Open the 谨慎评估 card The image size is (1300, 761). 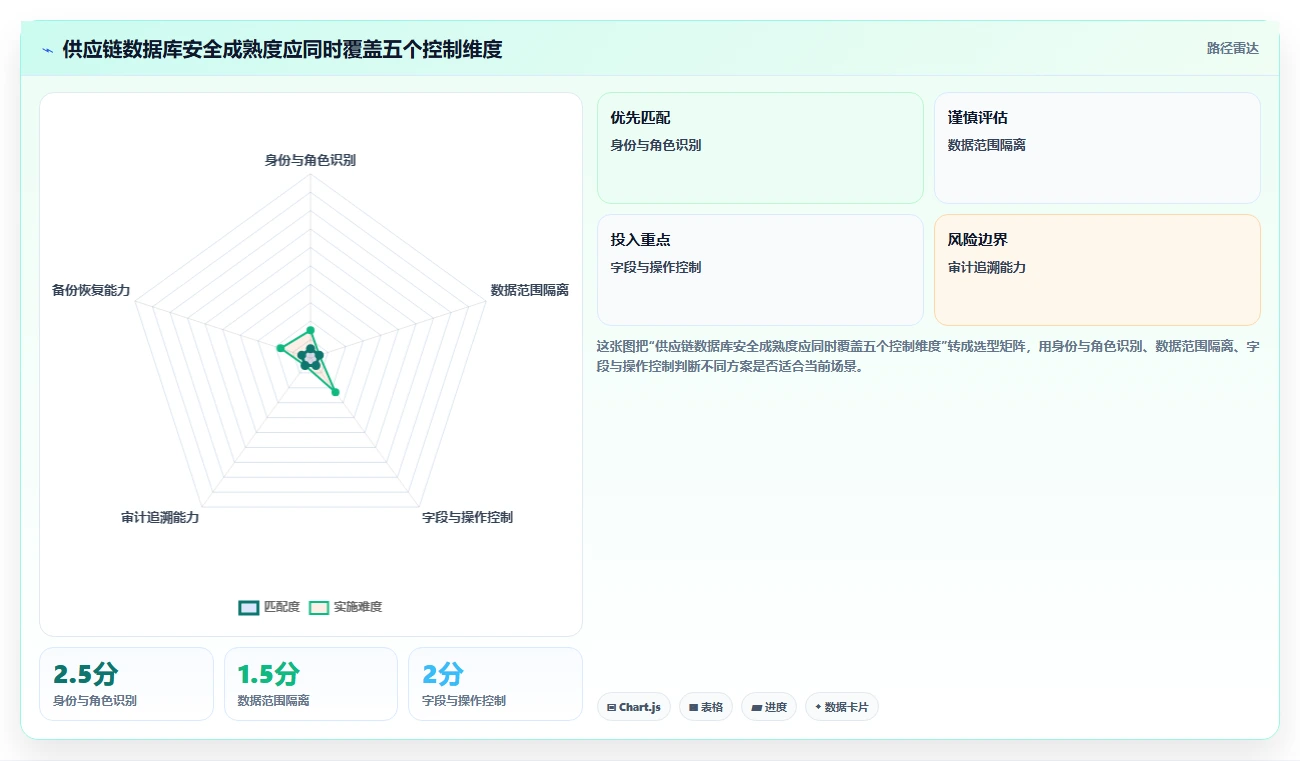tap(1097, 148)
